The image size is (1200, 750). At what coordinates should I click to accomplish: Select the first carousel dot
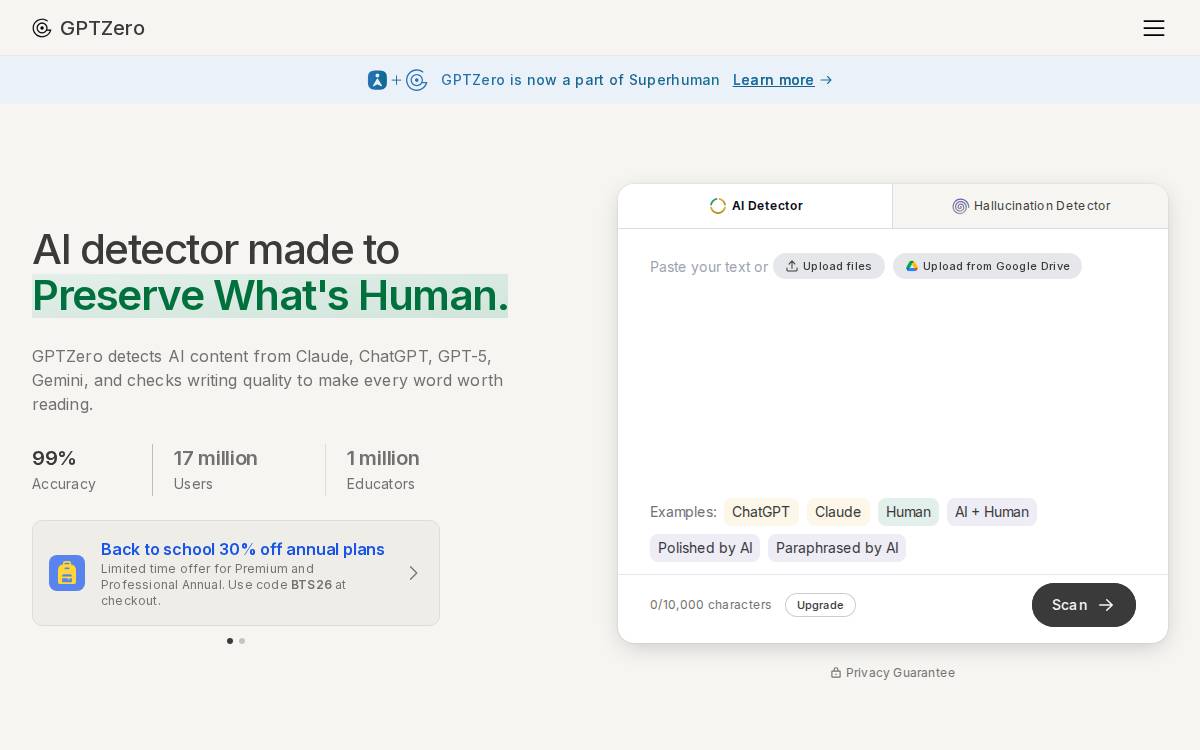click(x=230, y=641)
